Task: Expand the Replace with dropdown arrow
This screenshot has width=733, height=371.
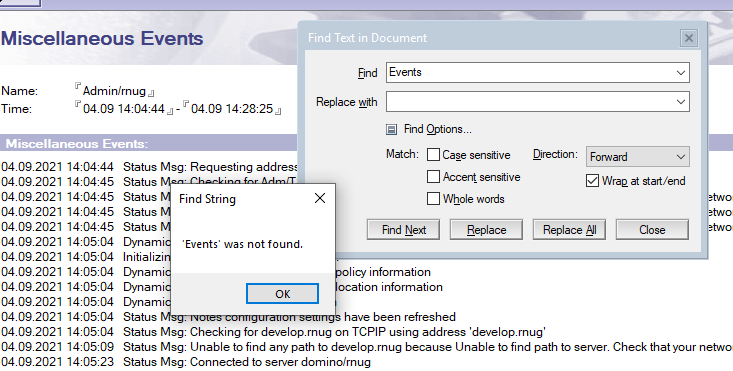Action: click(x=681, y=102)
